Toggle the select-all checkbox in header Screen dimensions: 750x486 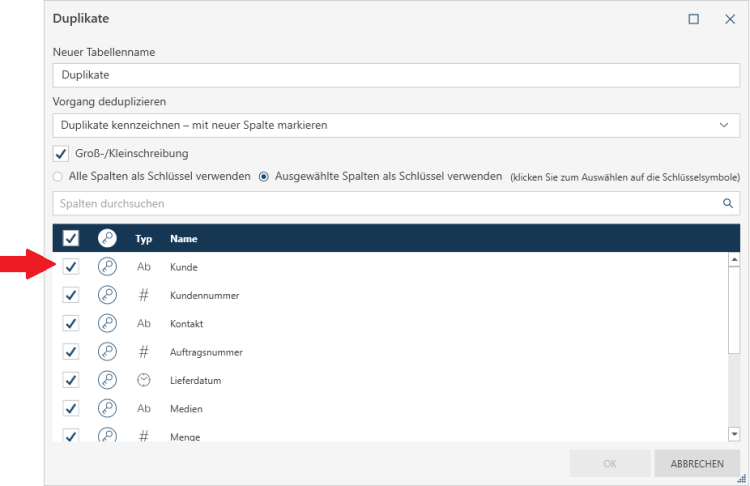(71, 238)
